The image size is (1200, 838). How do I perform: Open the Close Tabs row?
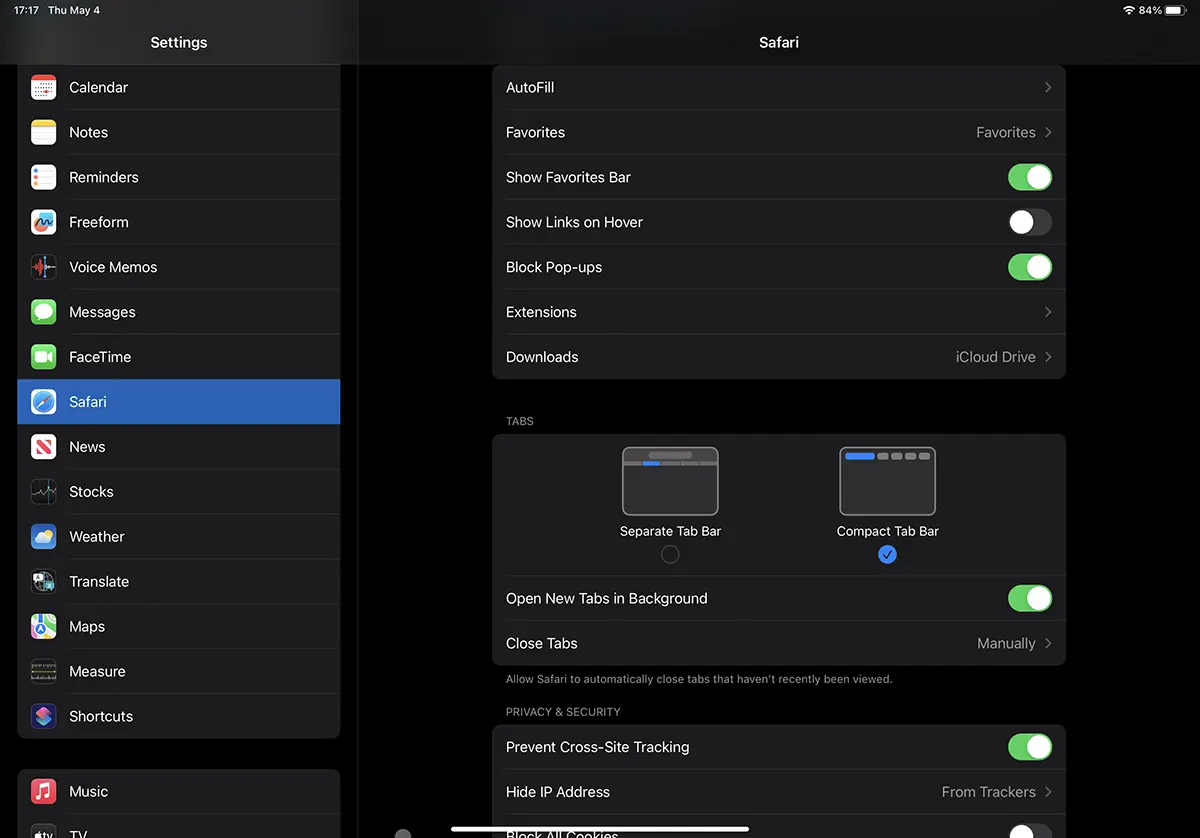click(779, 643)
